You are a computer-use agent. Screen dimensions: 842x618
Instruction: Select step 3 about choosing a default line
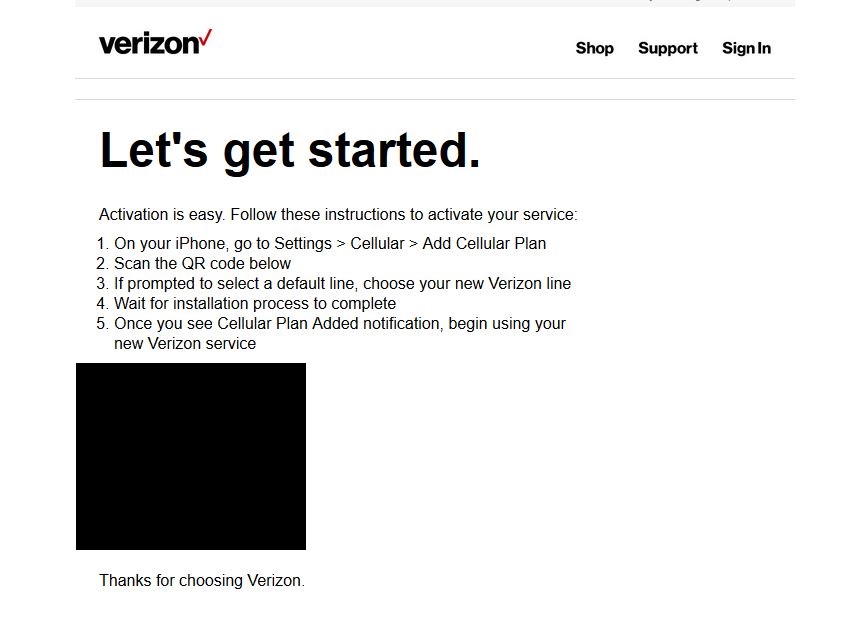pyautogui.click(x=333, y=283)
